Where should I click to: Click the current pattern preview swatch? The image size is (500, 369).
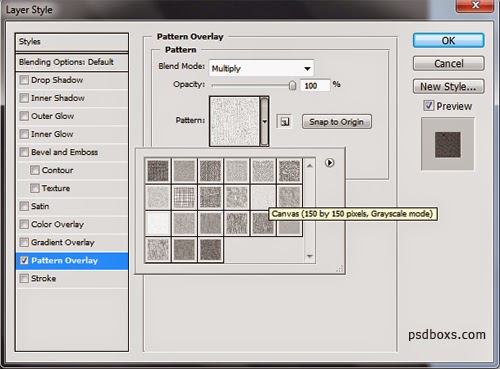point(235,121)
